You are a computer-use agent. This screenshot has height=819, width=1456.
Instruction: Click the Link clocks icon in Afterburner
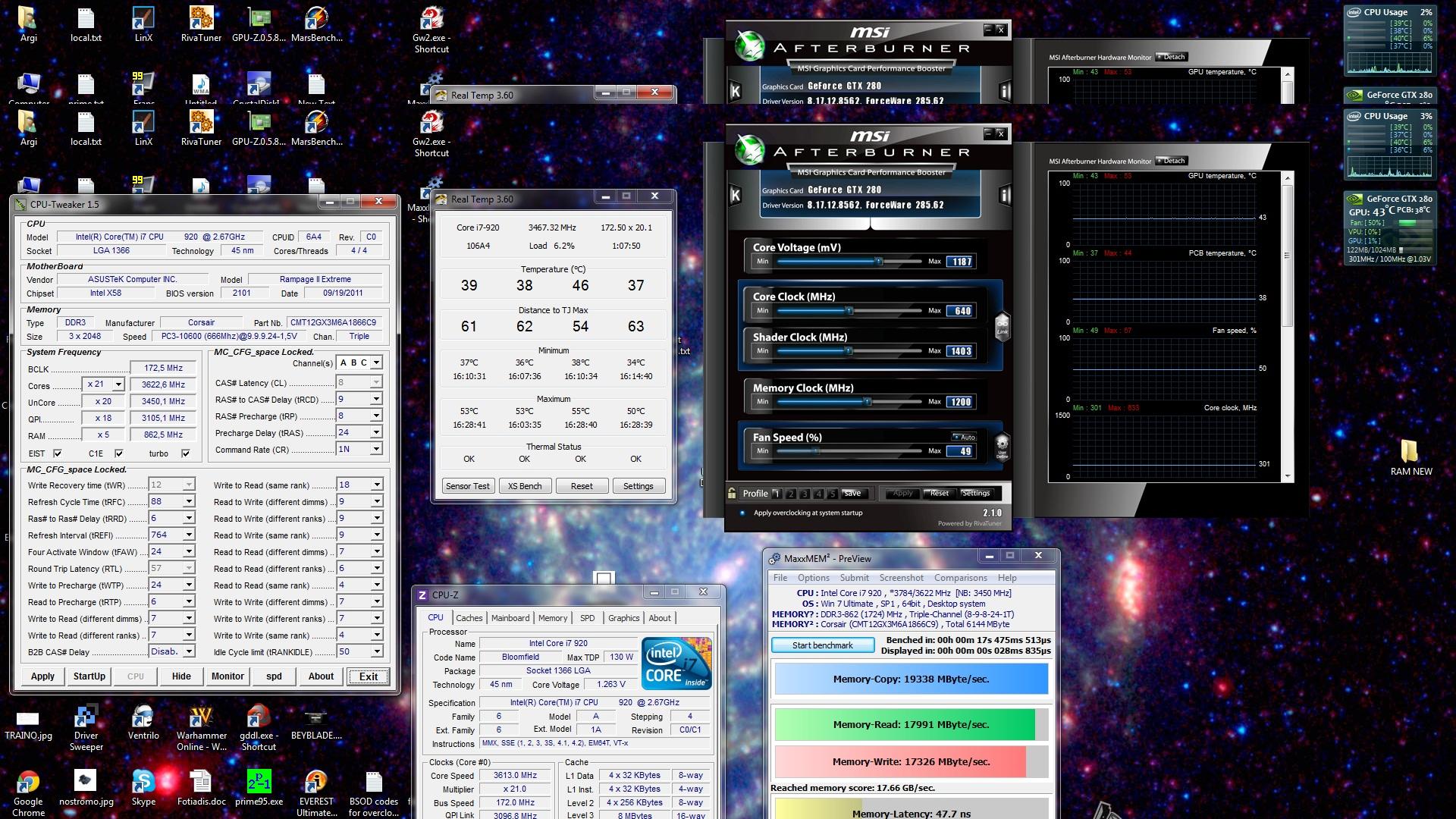coord(1002,327)
